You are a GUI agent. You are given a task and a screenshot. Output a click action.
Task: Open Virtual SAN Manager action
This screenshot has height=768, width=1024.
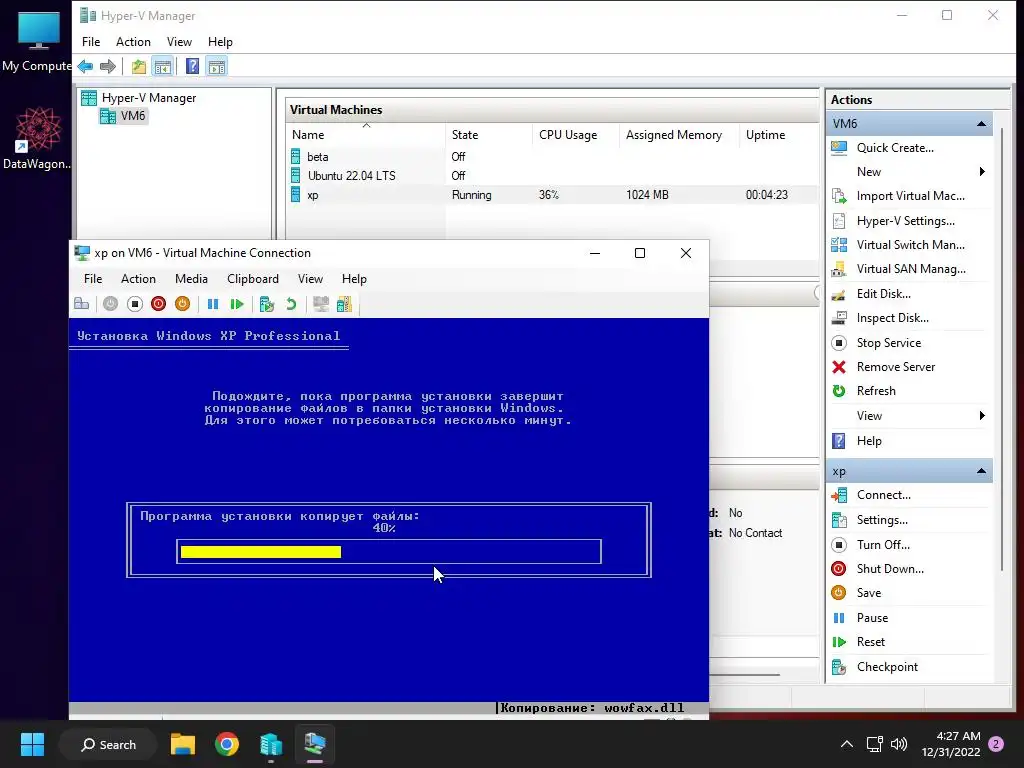tap(911, 269)
